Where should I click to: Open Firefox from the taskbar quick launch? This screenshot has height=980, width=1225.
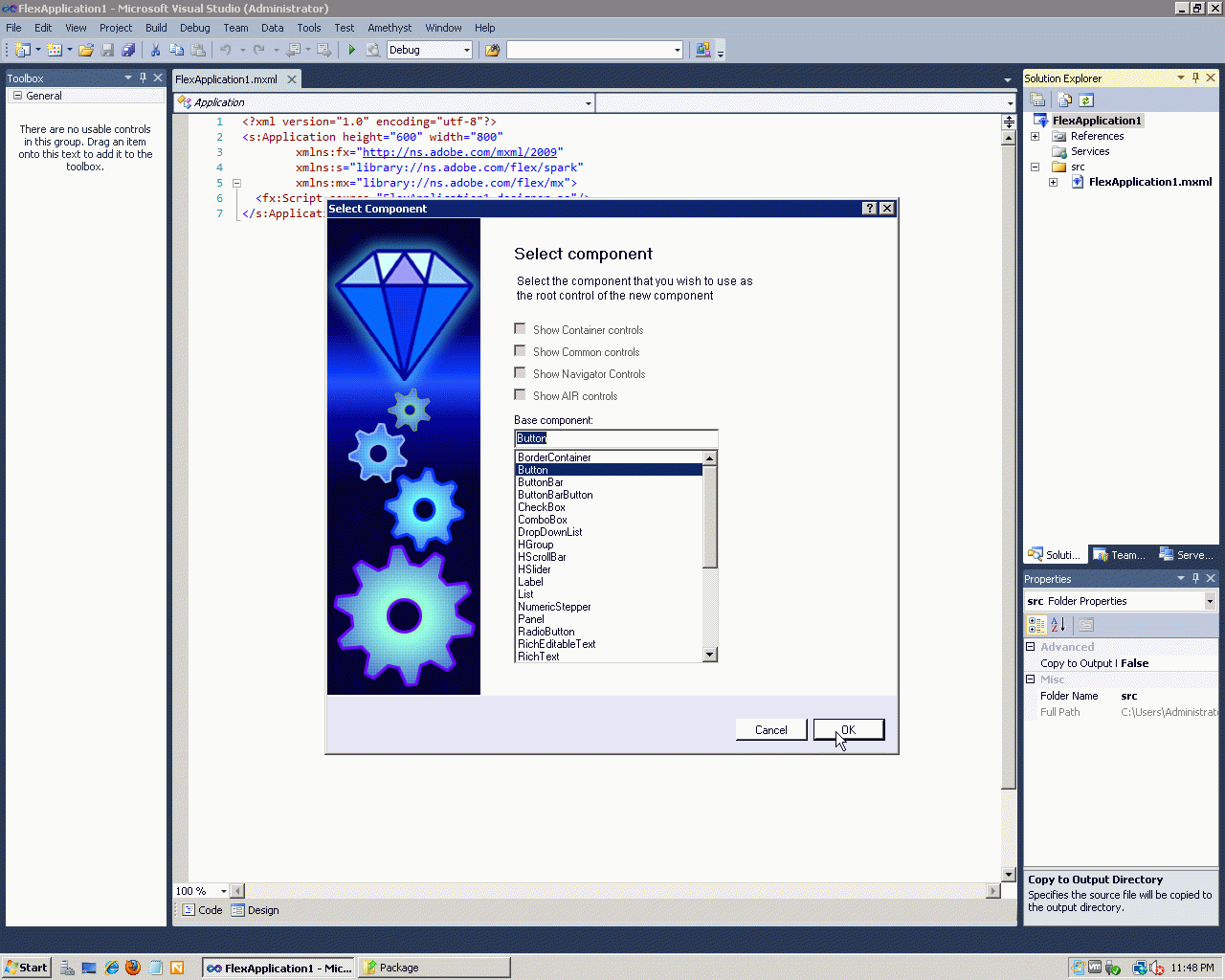[133, 968]
